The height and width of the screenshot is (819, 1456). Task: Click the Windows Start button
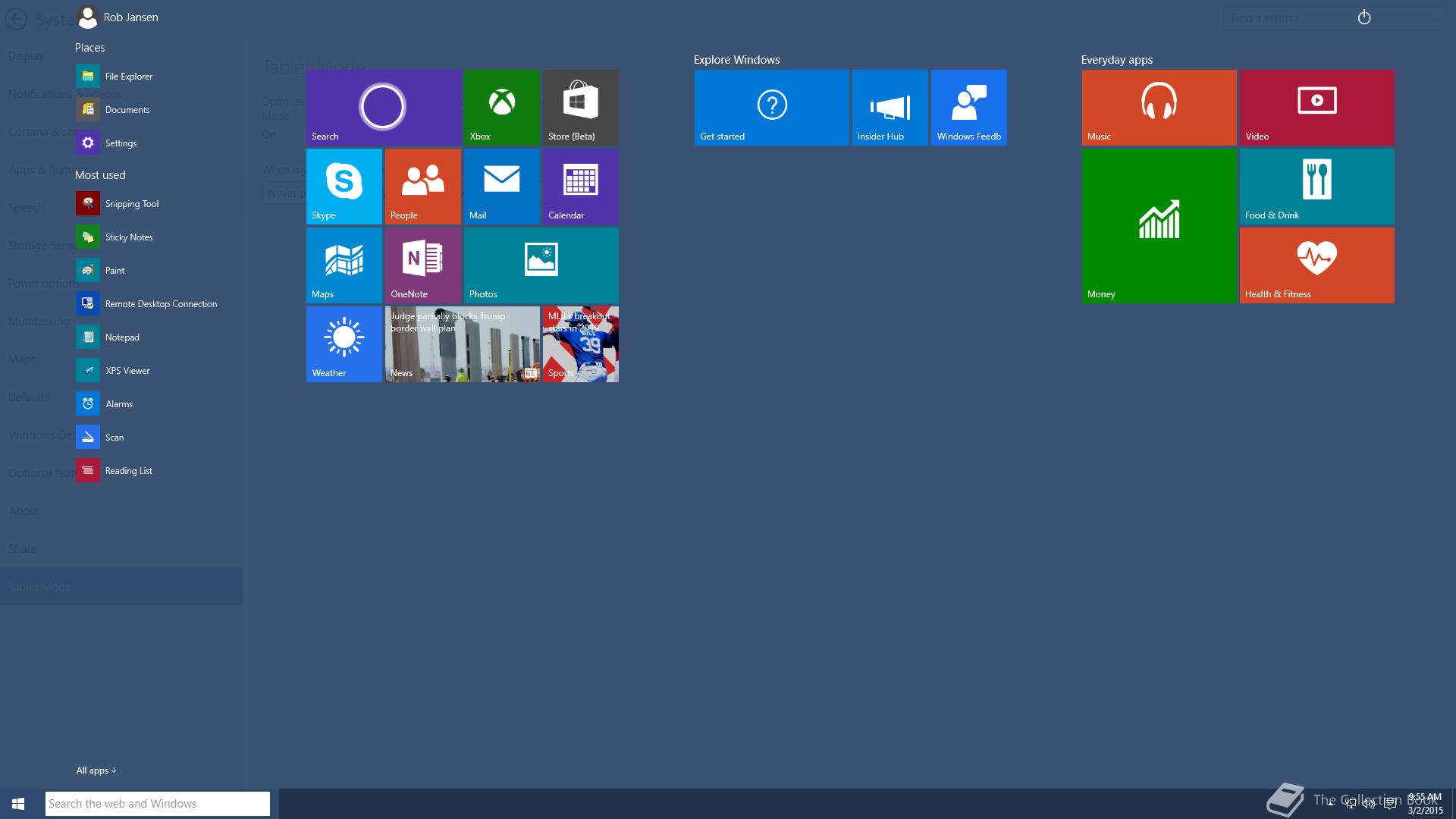click(18, 804)
